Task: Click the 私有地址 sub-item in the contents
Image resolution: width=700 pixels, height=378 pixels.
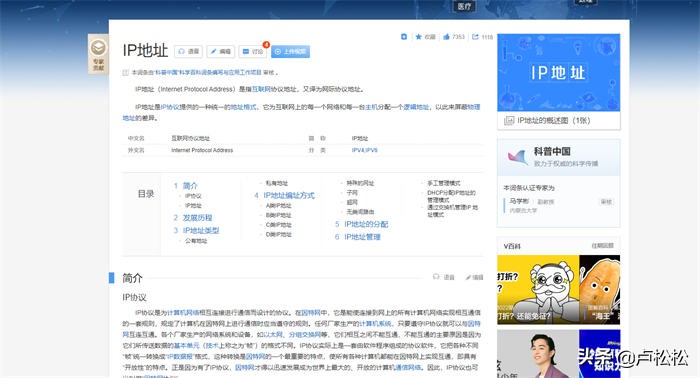Action: tap(277, 183)
